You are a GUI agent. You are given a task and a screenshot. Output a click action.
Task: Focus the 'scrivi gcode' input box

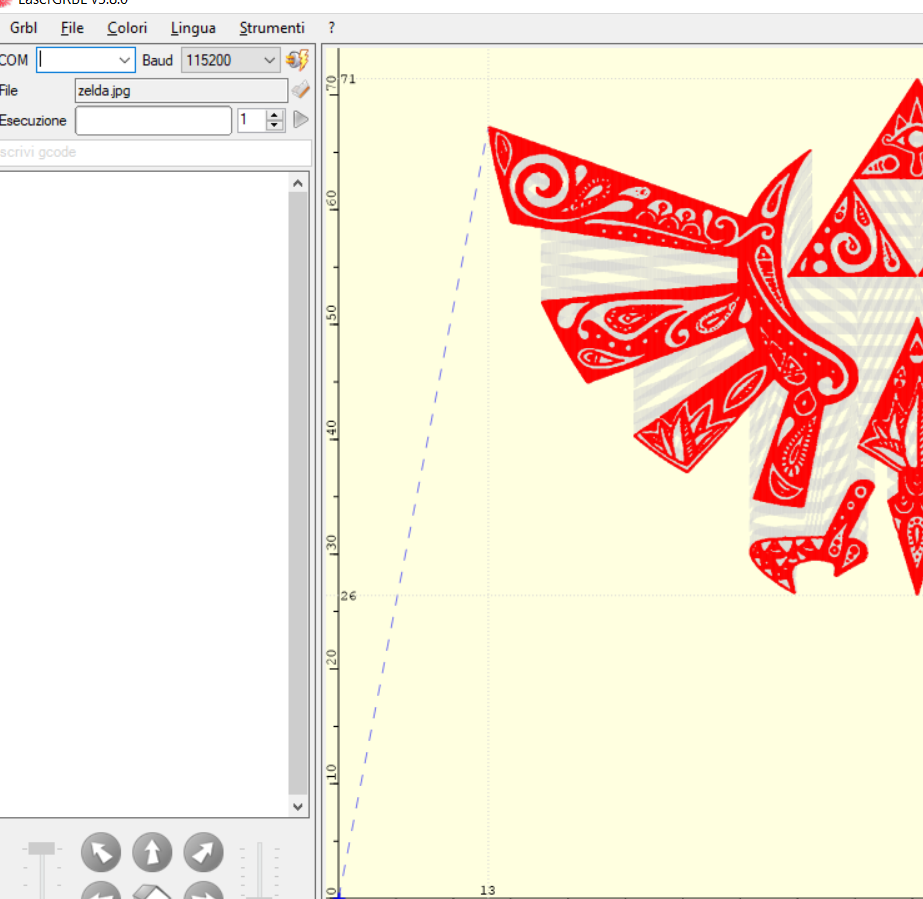coord(155,152)
